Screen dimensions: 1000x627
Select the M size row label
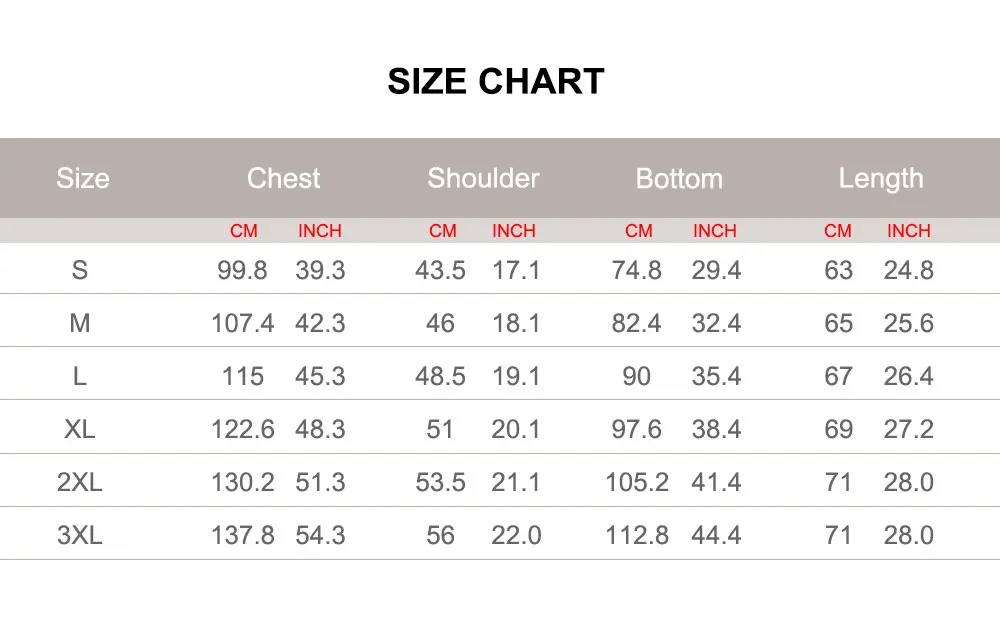(x=80, y=323)
